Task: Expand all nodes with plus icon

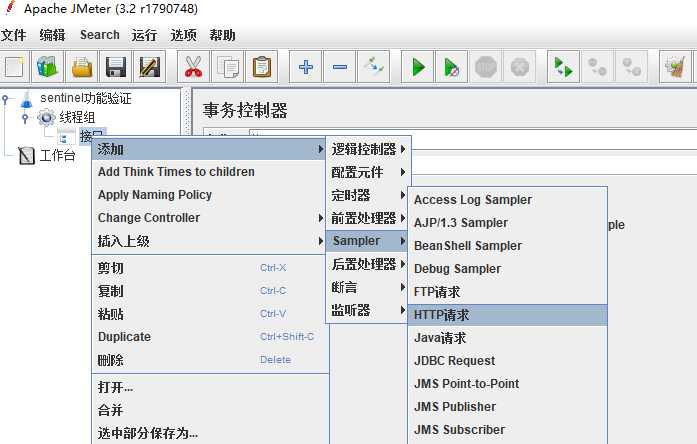Action: coord(306,67)
